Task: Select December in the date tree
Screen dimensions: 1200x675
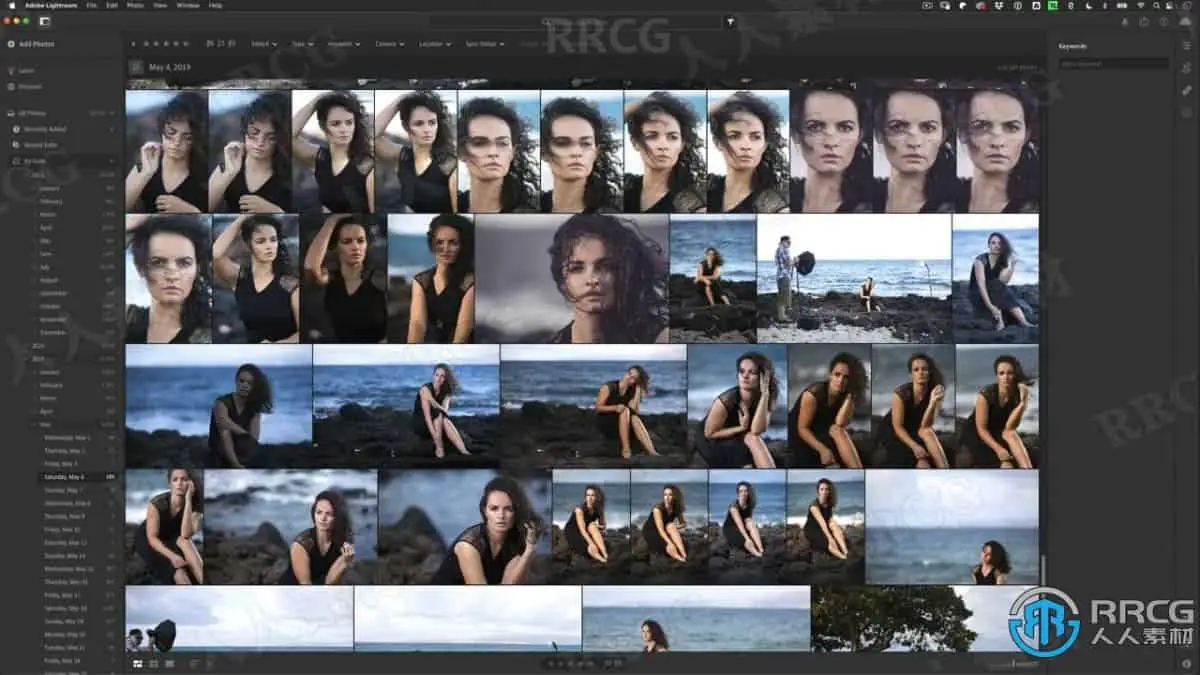Action: pyautogui.click(x=54, y=332)
